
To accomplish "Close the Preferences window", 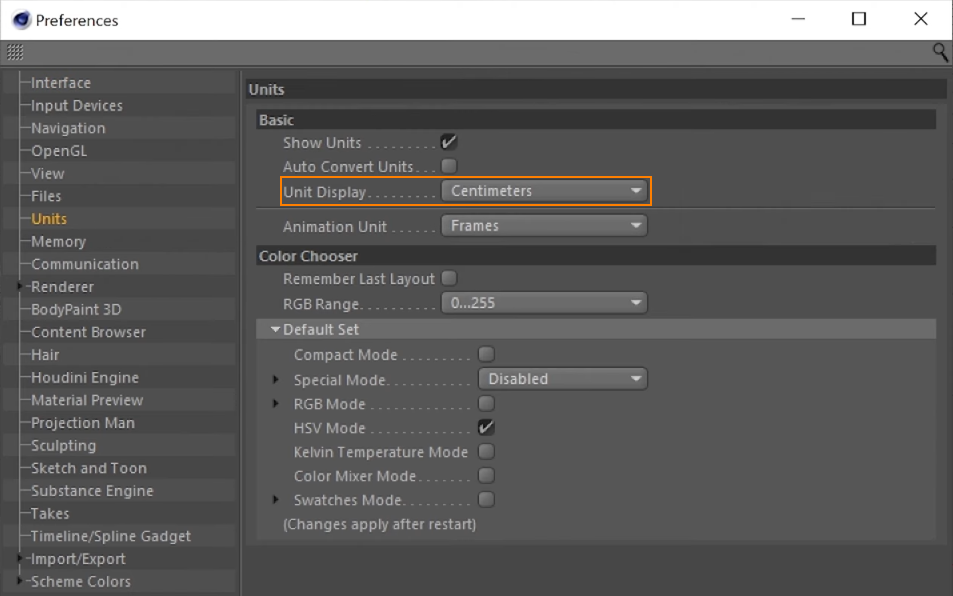I will tap(921, 19).
